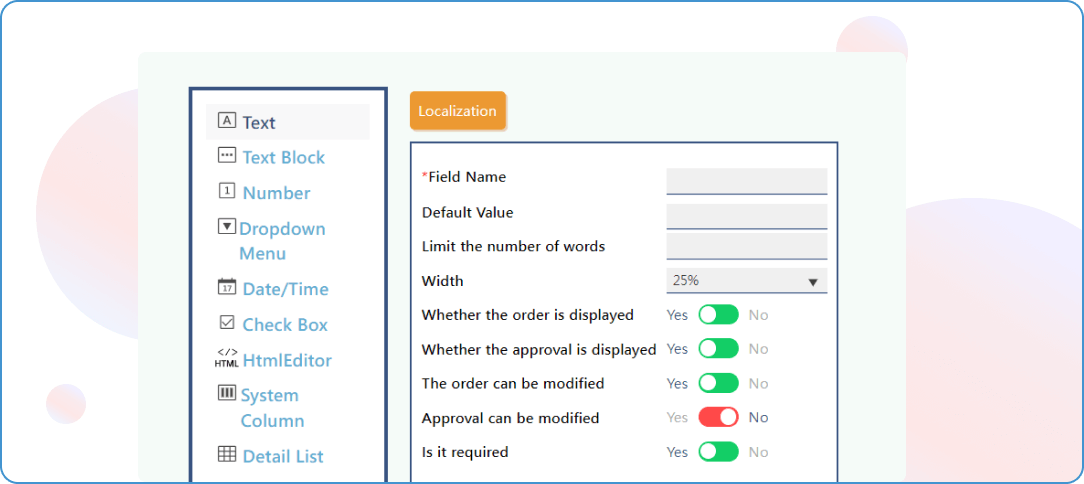The image size is (1084, 484).
Task: Select the Text Block icon
Action: pos(227,156)
